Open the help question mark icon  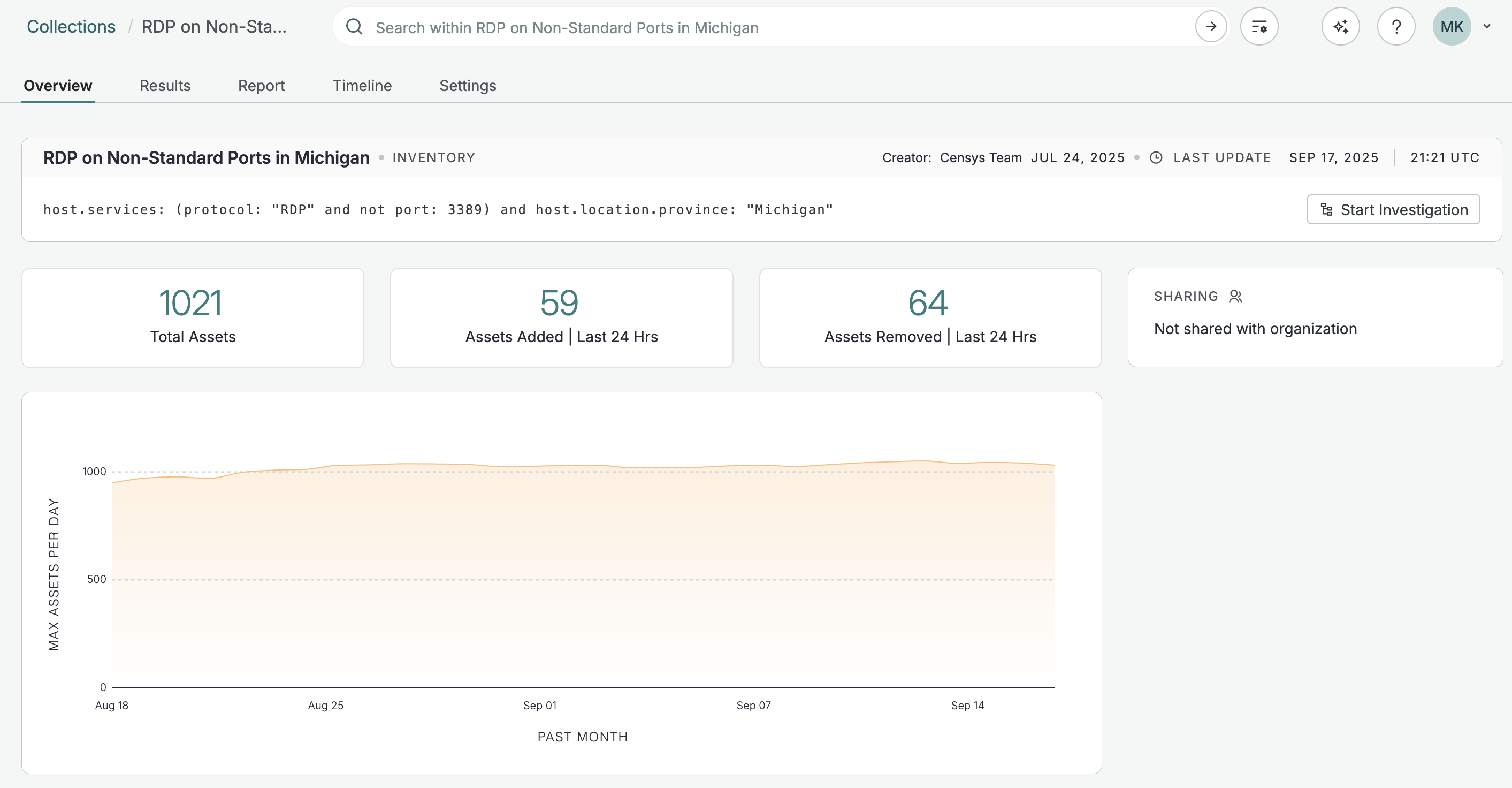point(1396,27)
